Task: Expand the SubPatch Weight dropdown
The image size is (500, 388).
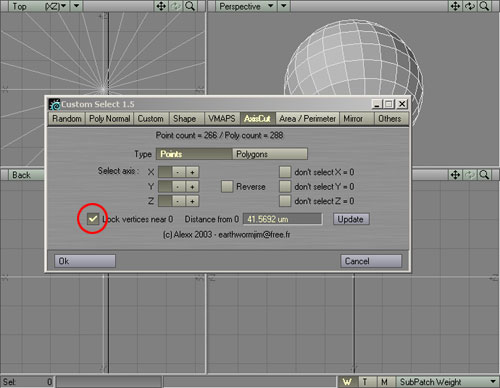Action: pos(493,381)
